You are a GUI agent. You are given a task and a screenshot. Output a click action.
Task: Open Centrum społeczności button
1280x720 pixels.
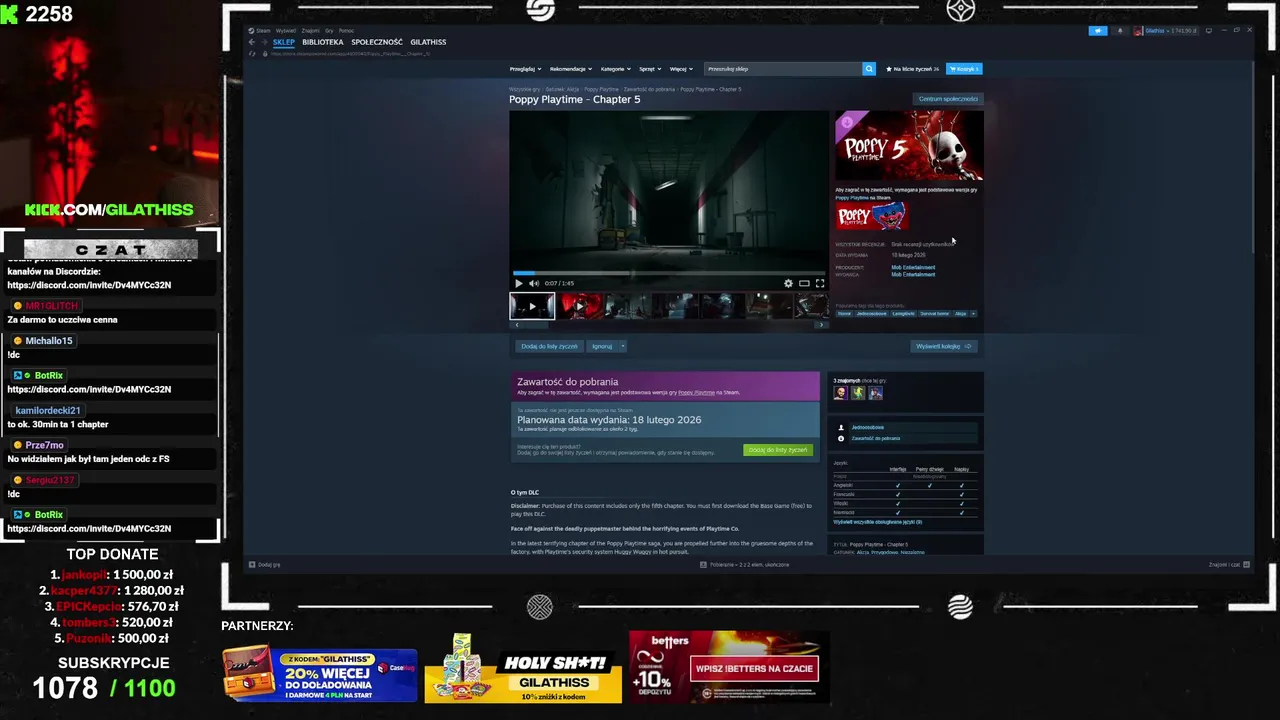pyautogui.click(x=948, y=99)
